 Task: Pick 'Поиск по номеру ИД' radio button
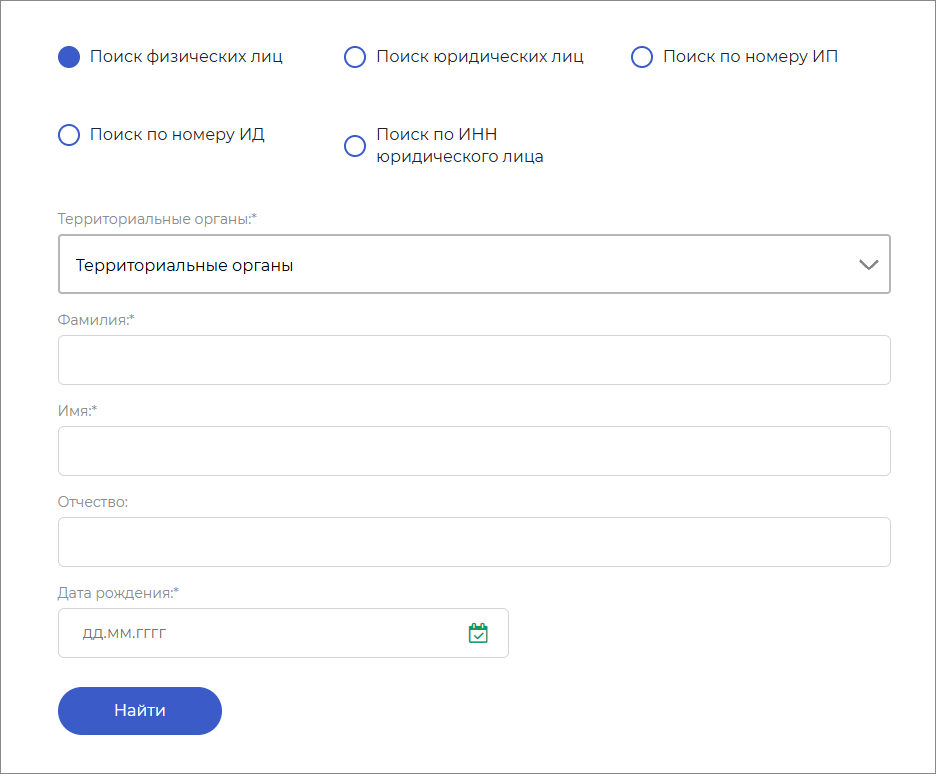[69, 135]
